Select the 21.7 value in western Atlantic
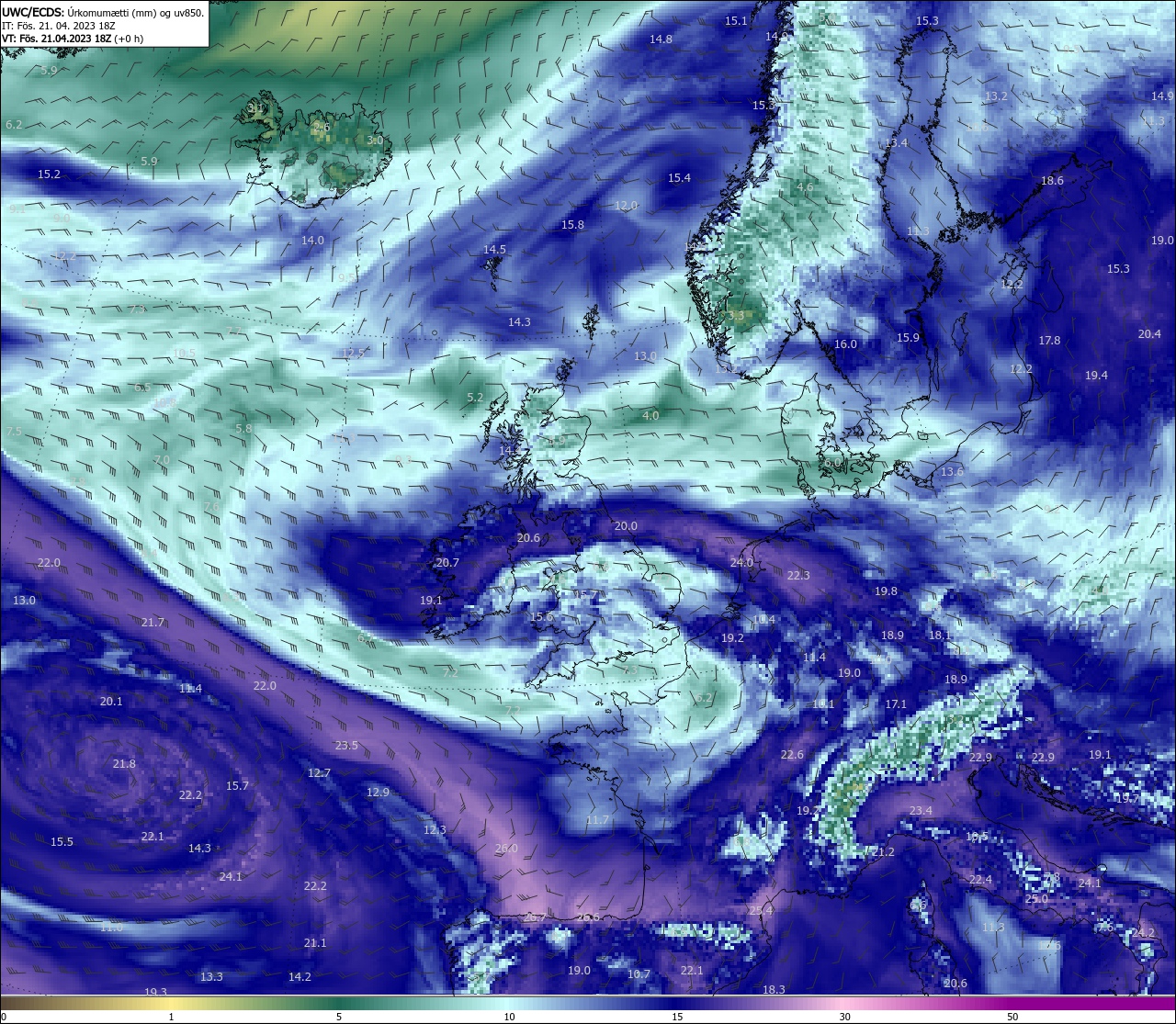Viewport: 1176px width, 1024px height. [153, 623]
